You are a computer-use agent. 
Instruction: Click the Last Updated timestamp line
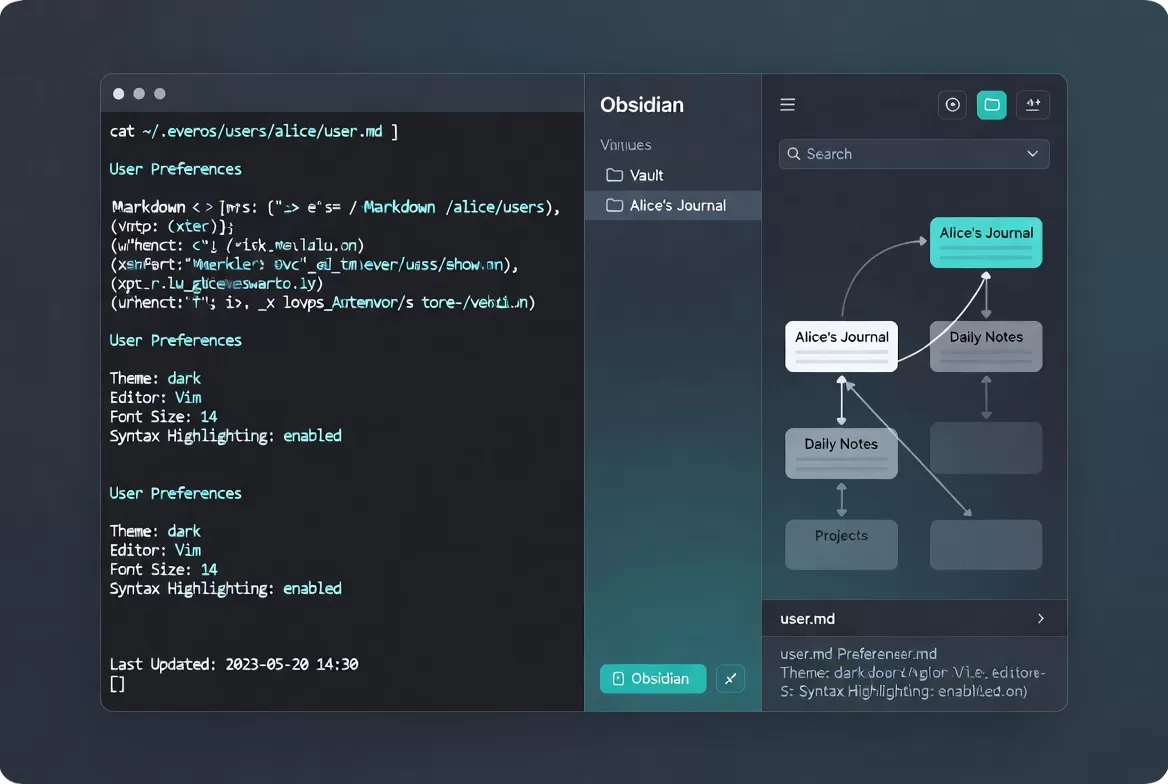click(x=234, y=664)
